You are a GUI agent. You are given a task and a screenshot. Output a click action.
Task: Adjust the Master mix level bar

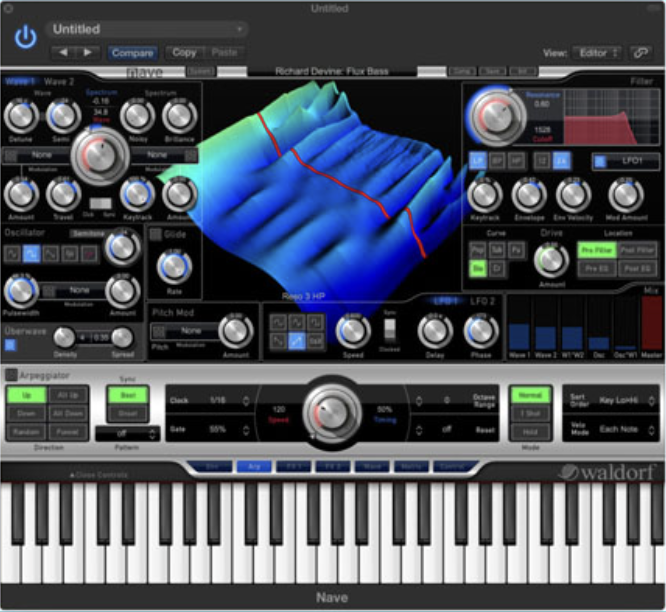coord(652,324)
